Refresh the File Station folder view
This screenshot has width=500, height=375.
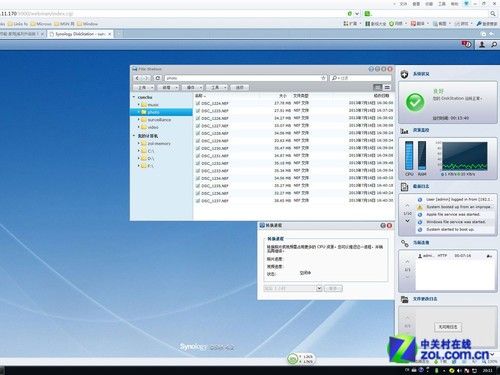click(x=158, y=78)
